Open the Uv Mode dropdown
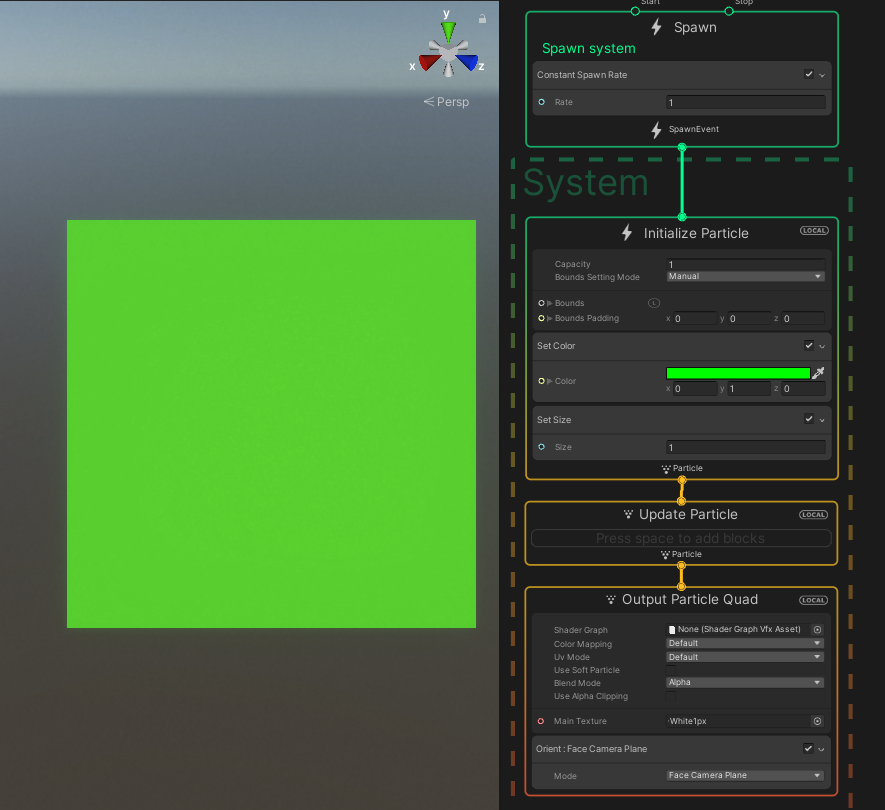Viewport: 885px width, 810px height. coord(745,657)
